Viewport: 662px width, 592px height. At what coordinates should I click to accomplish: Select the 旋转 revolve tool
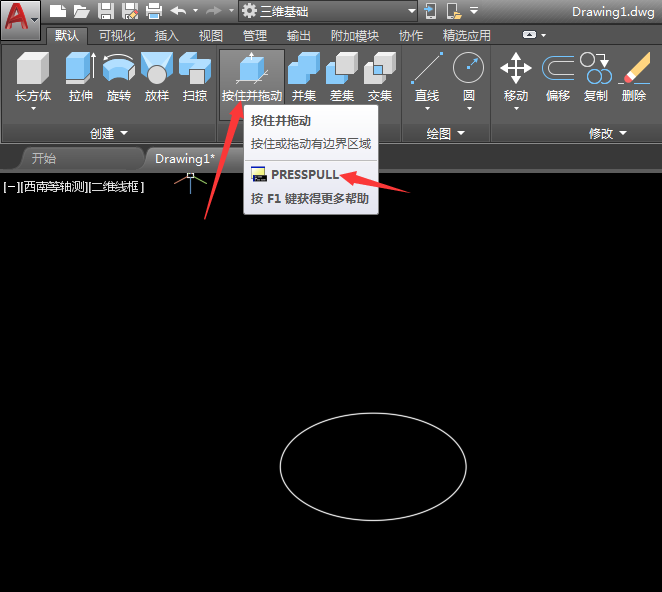coord(119,77)
